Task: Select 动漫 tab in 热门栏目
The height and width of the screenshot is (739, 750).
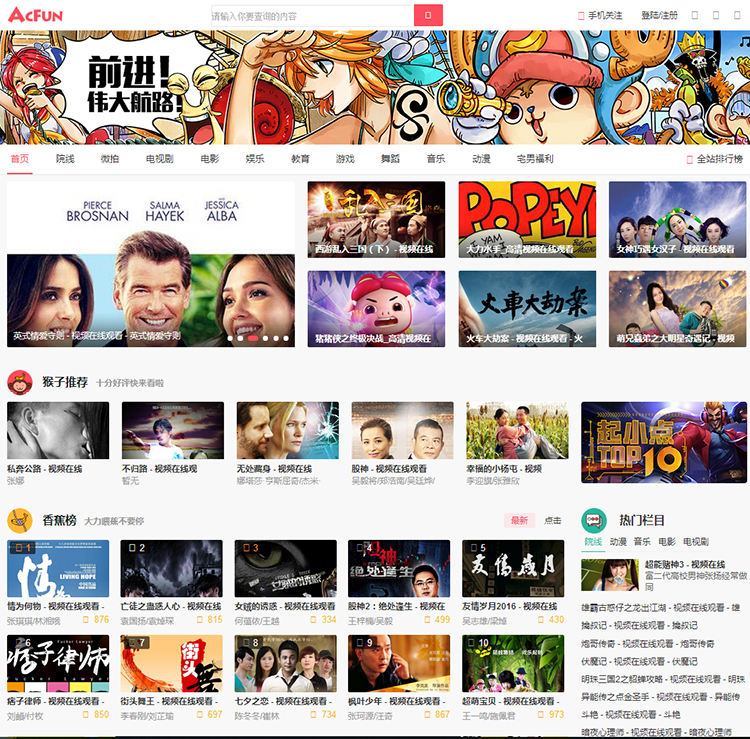Action: point(618,542)
